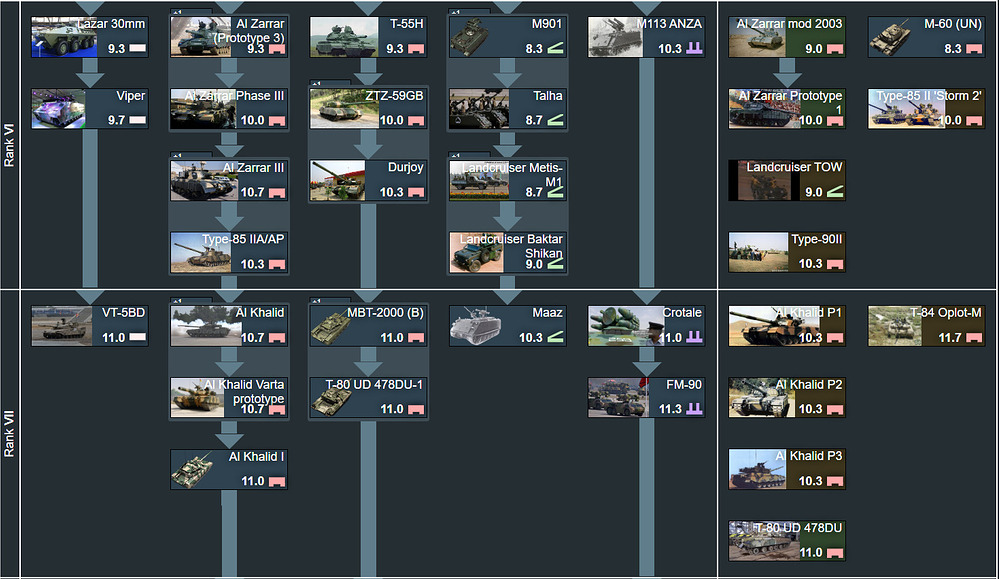Viewport: 999px width, 579px height.
Task: Open the Landcruiser TOW premium vehicle
Action: point(787,180)
